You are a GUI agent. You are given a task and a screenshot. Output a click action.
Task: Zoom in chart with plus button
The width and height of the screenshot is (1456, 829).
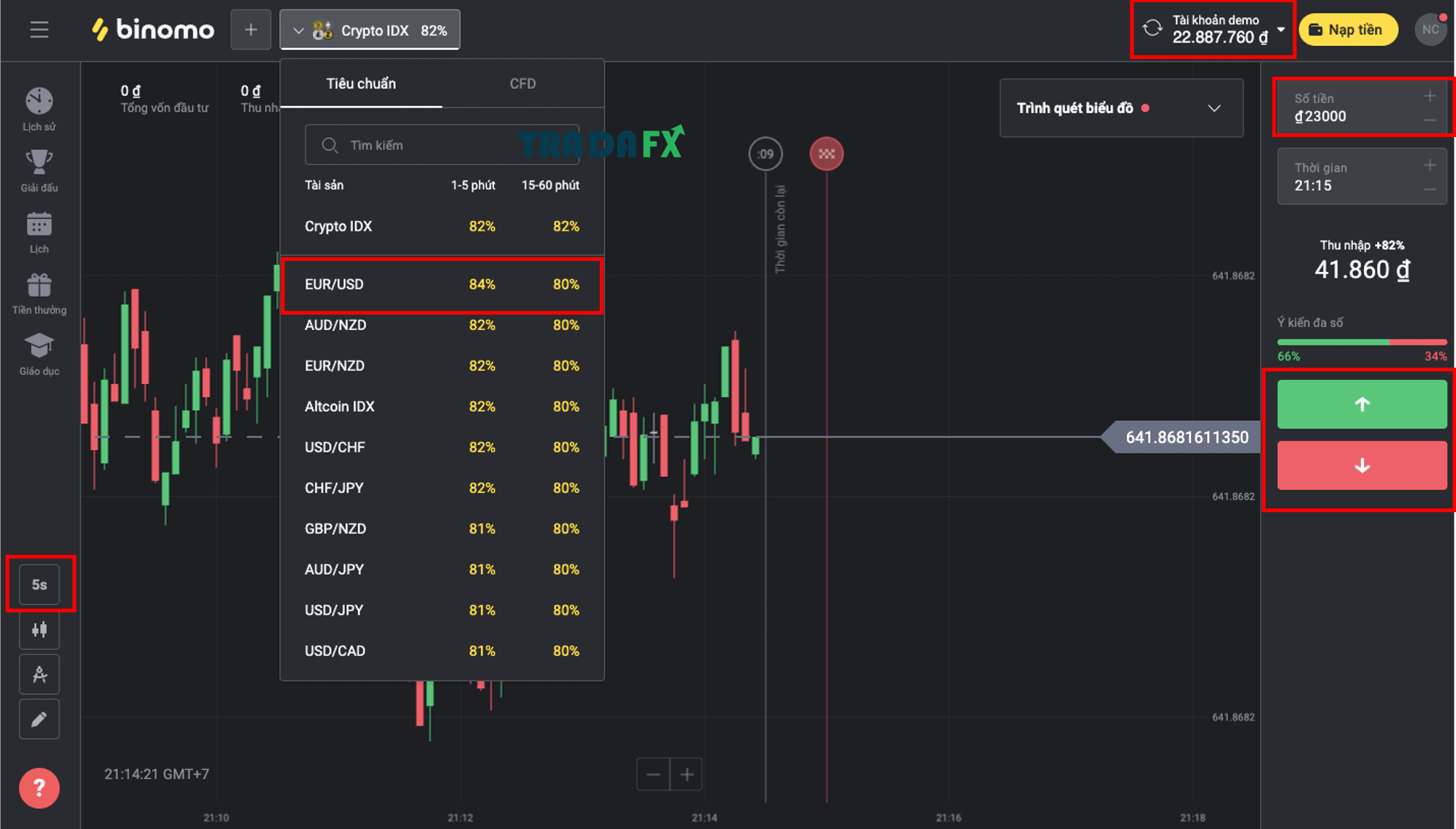686,774
